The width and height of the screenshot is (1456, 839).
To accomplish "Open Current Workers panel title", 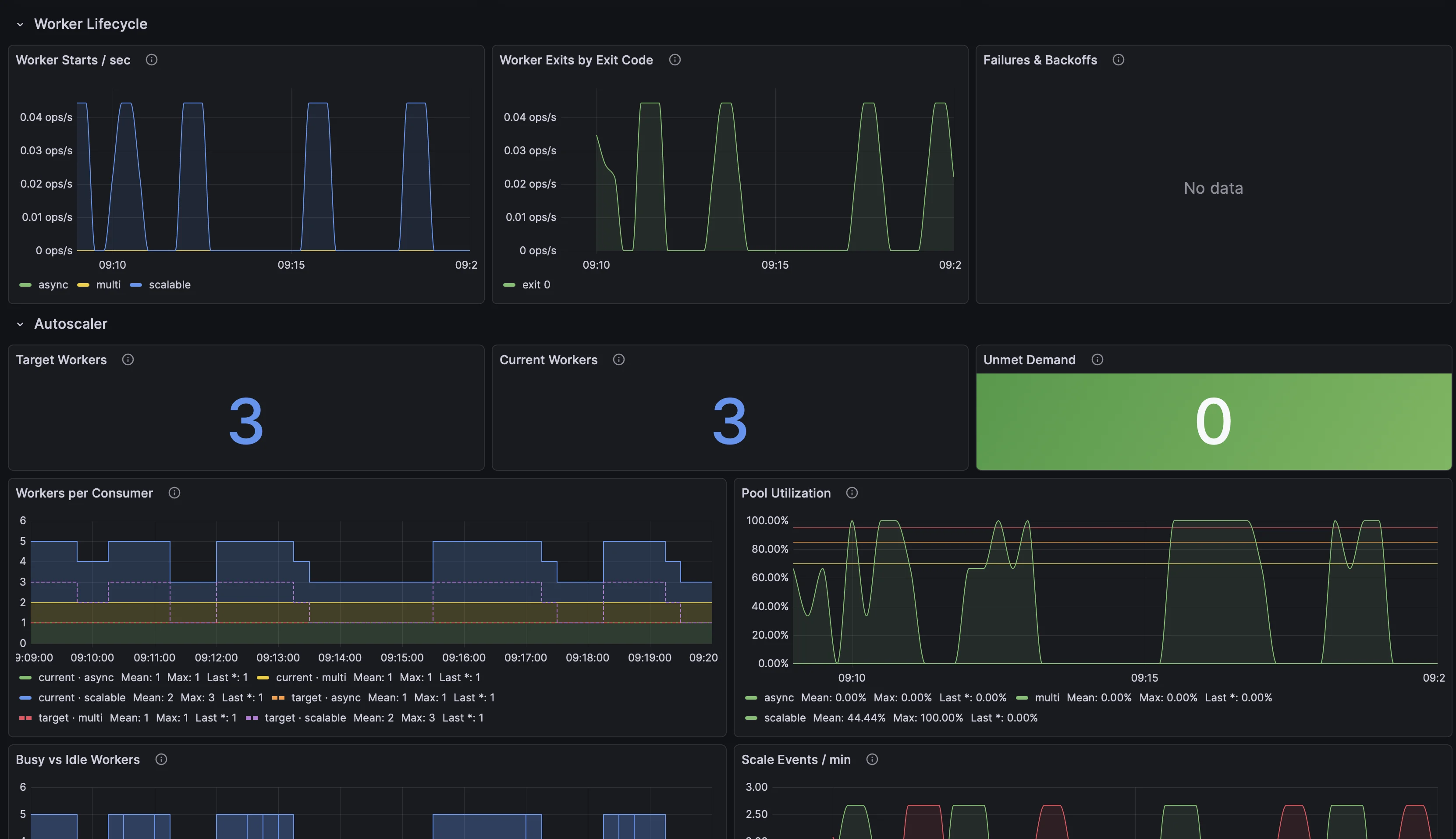I will click(549, 359).
